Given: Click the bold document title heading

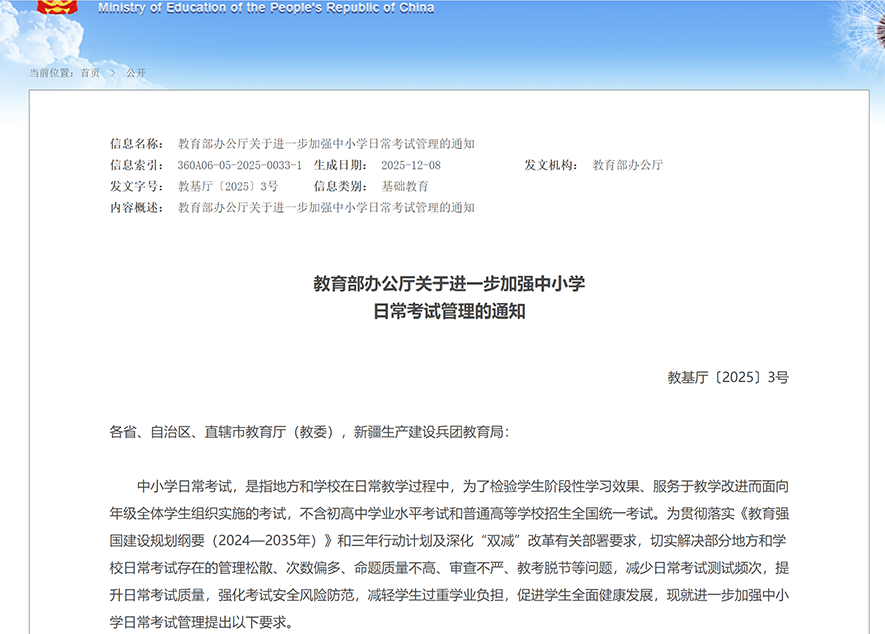Looking at the screenshot, I should point(449,297).
